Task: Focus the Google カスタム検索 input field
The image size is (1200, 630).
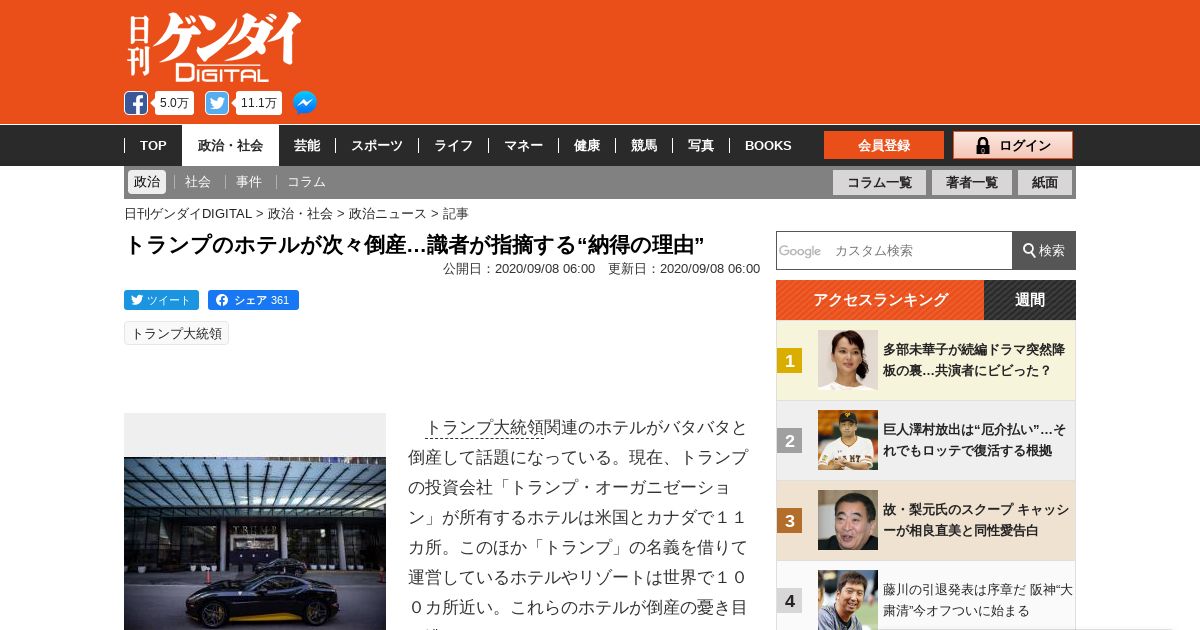Action: click(x=894, y=250)
